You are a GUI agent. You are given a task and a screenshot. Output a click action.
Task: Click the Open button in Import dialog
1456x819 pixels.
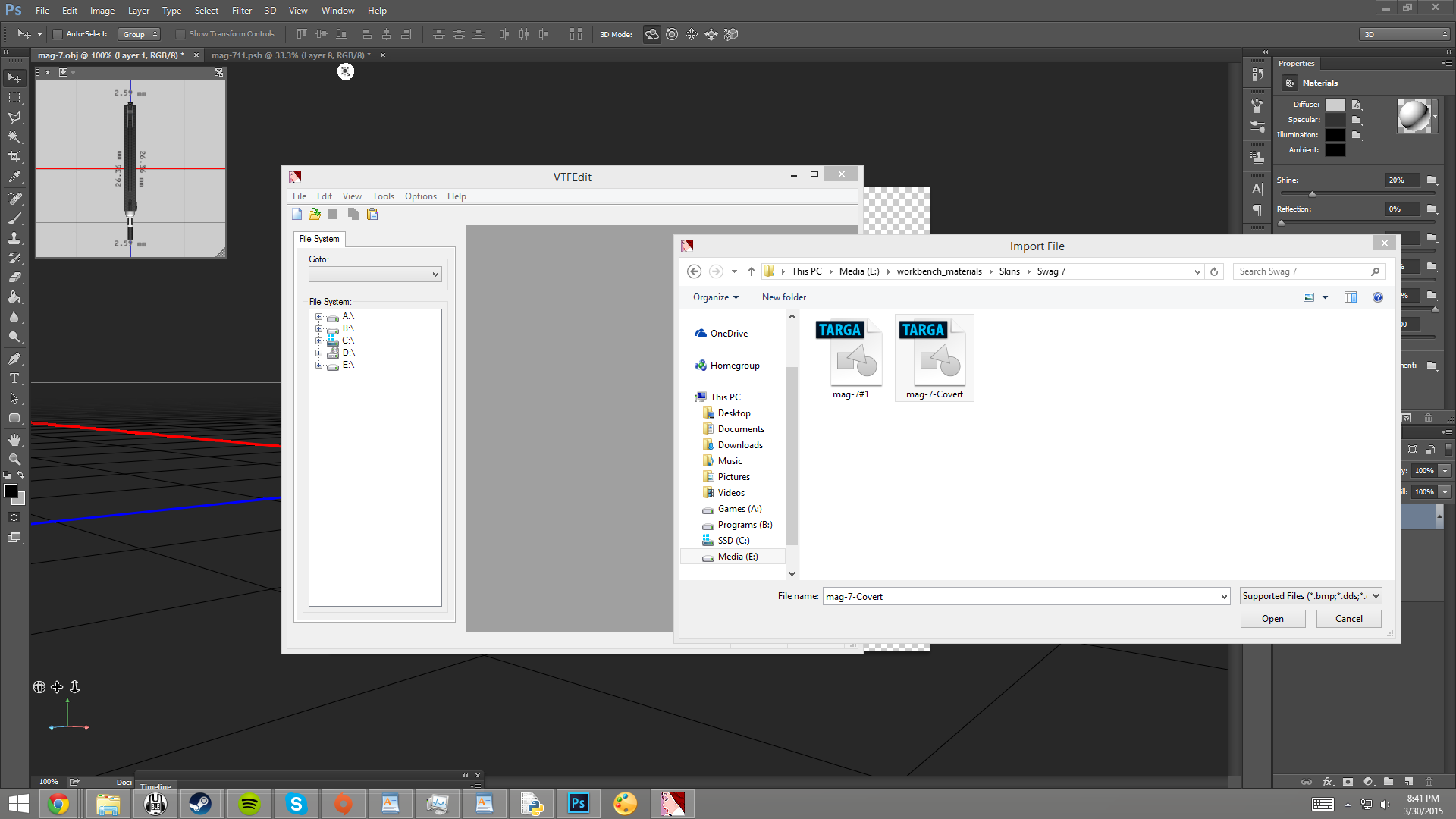(x=1272, y=619)
